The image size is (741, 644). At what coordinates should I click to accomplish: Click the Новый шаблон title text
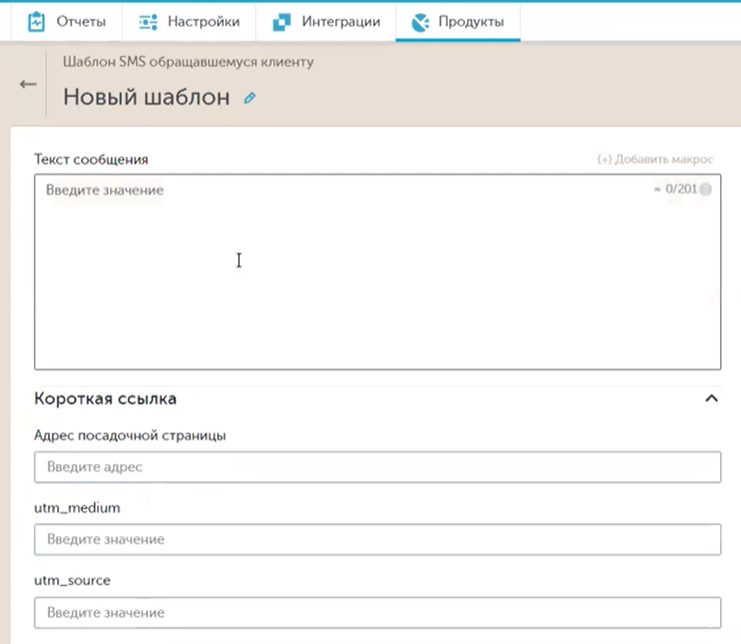tap(146, 97)
